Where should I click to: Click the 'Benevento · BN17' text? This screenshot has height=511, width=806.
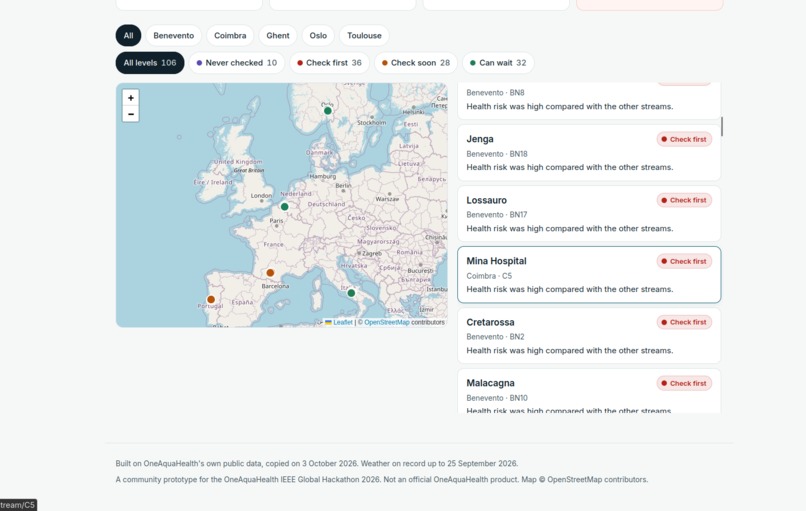pos(497,214)
